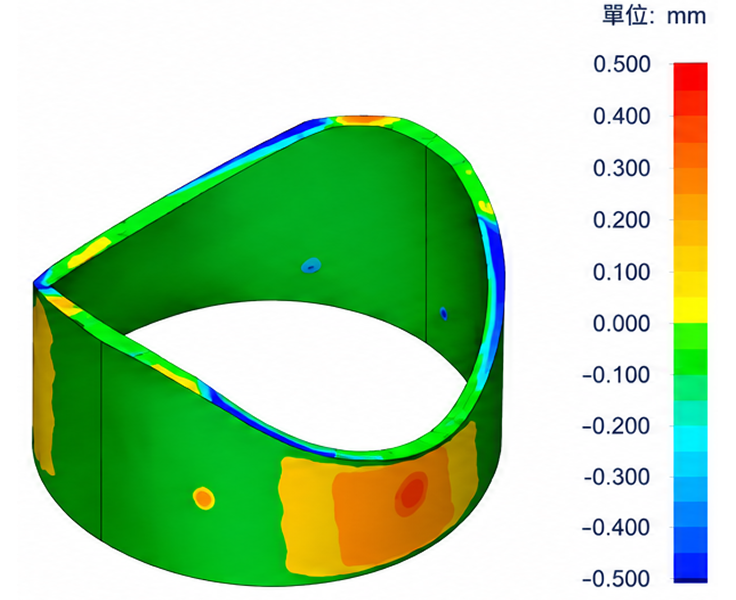Select the 0.100 scale value
The image size is (736, 600).
click(x=622, y=272)
